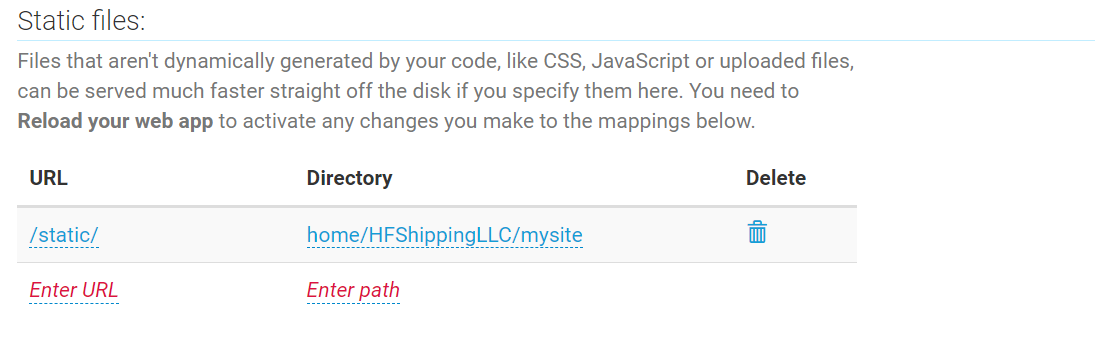Image resolution: width=1111 pixels, height=361 pixels.
Task: Click the bold Reload your web app text
Action: tap(115, 121)
